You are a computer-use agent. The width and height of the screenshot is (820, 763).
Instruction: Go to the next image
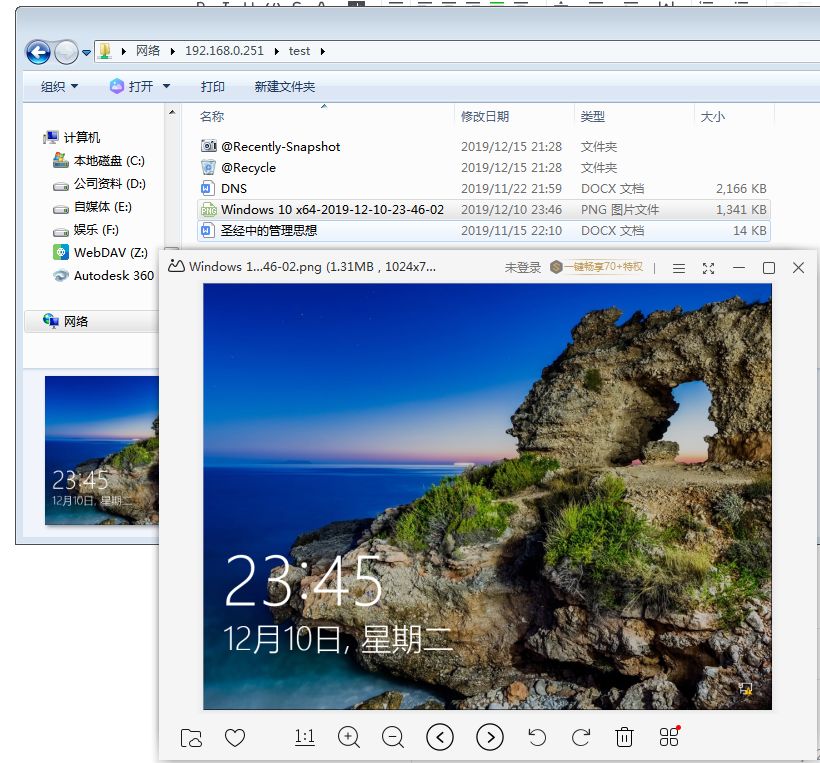(489, 738)
